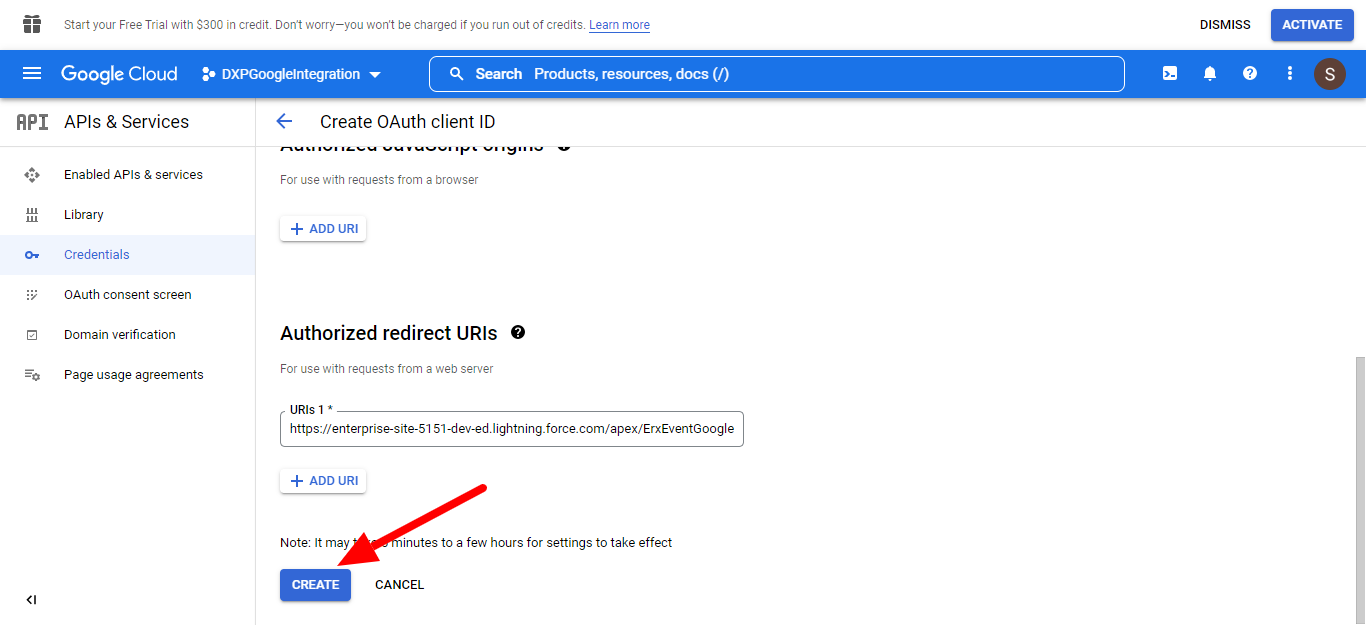Go back using the left arrow
Image resolution: width=1366 pixels, height=625 pixels.
pos(284,122)
